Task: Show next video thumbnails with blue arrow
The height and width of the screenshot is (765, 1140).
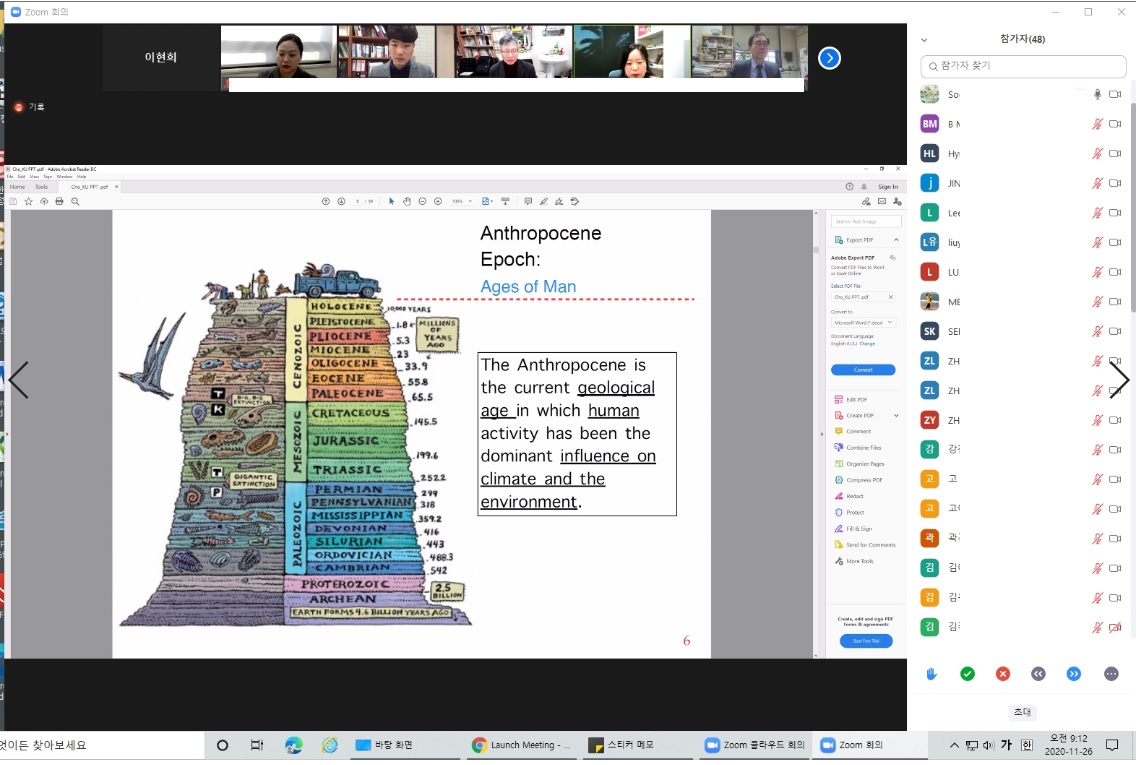Action: [829, 58]
